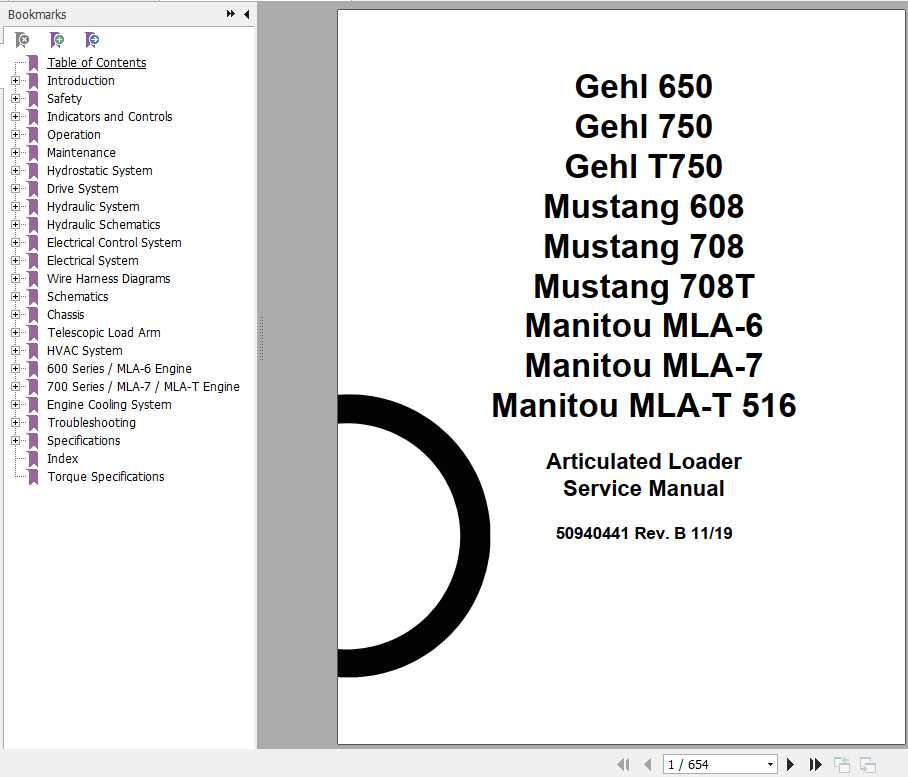Expand the Operation bookmark node
The height and width of the screenshot is (777, 908).
coord(16,134)
